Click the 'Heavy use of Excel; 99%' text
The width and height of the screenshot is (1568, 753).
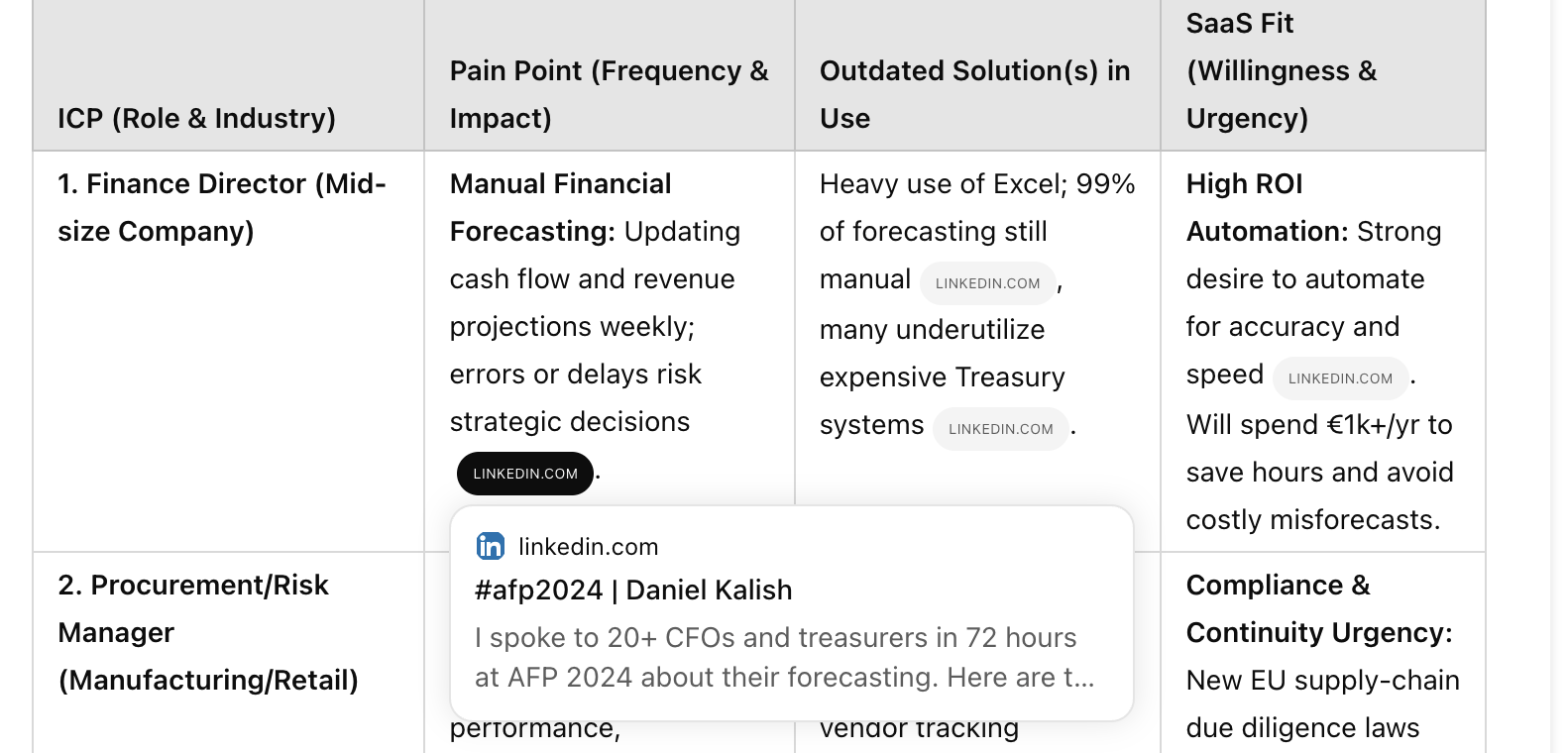pyautogui.click(x=977, y=184)
